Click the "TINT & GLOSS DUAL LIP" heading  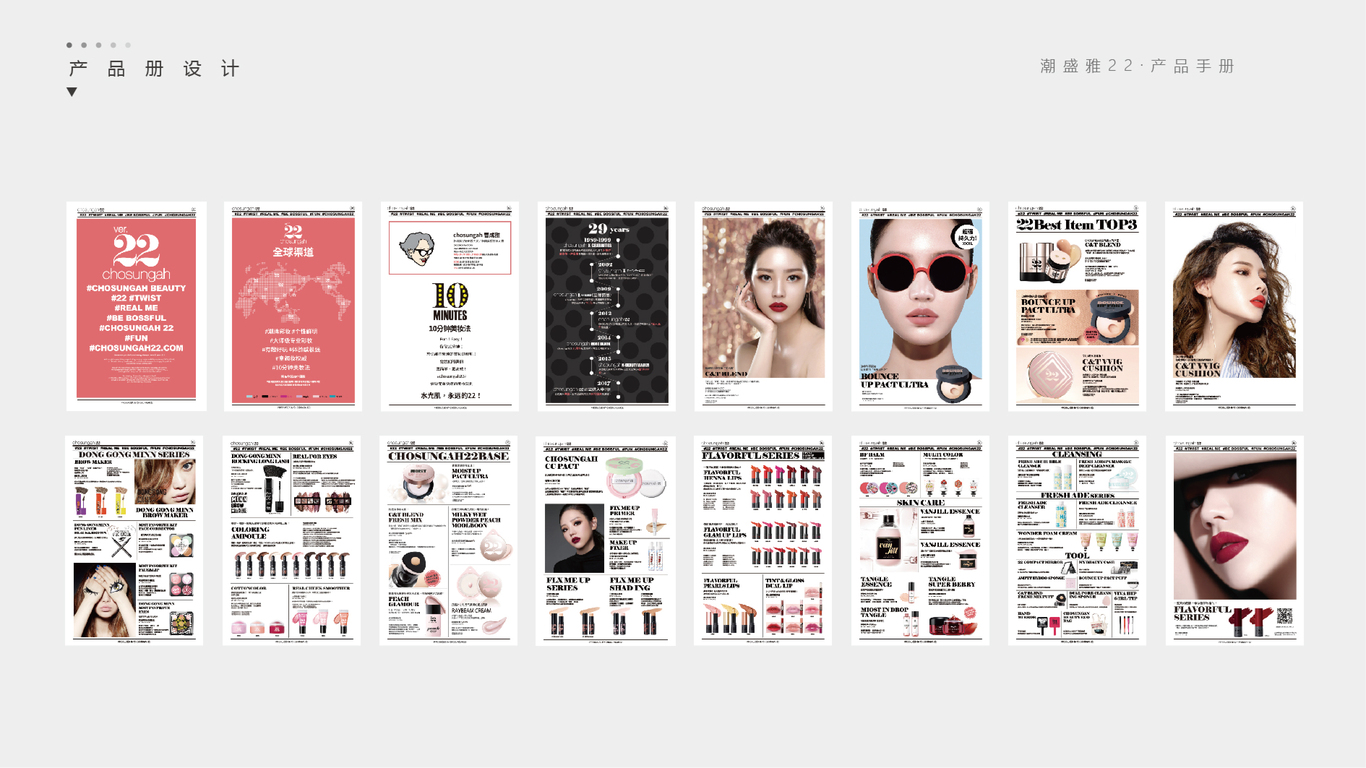coord(785,581)
